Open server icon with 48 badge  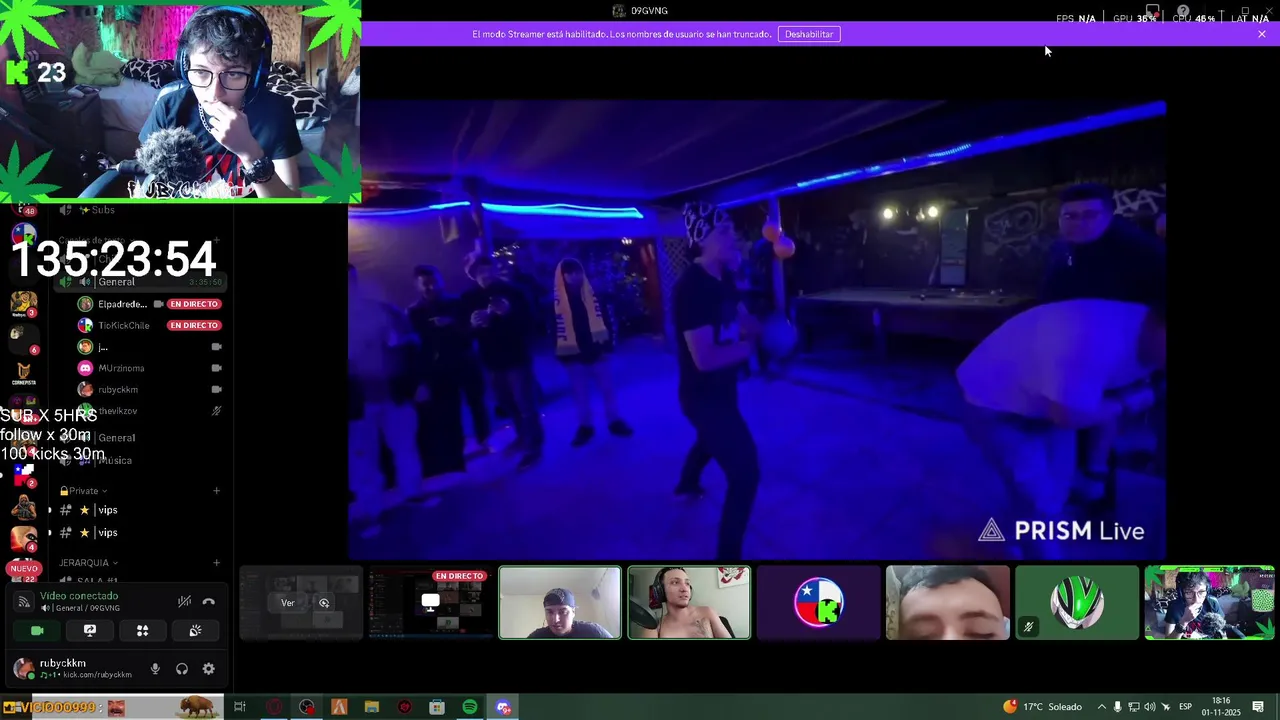23,208
